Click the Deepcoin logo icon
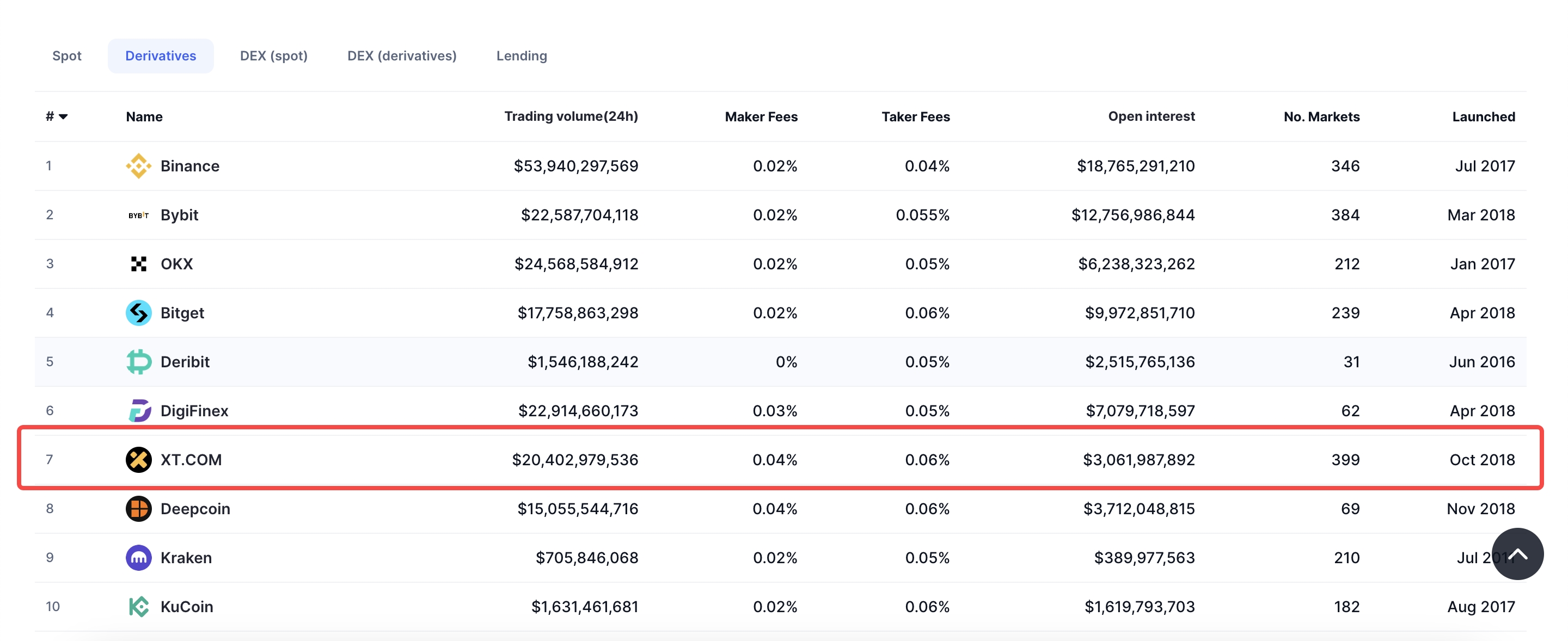 [x=138, y=509]
